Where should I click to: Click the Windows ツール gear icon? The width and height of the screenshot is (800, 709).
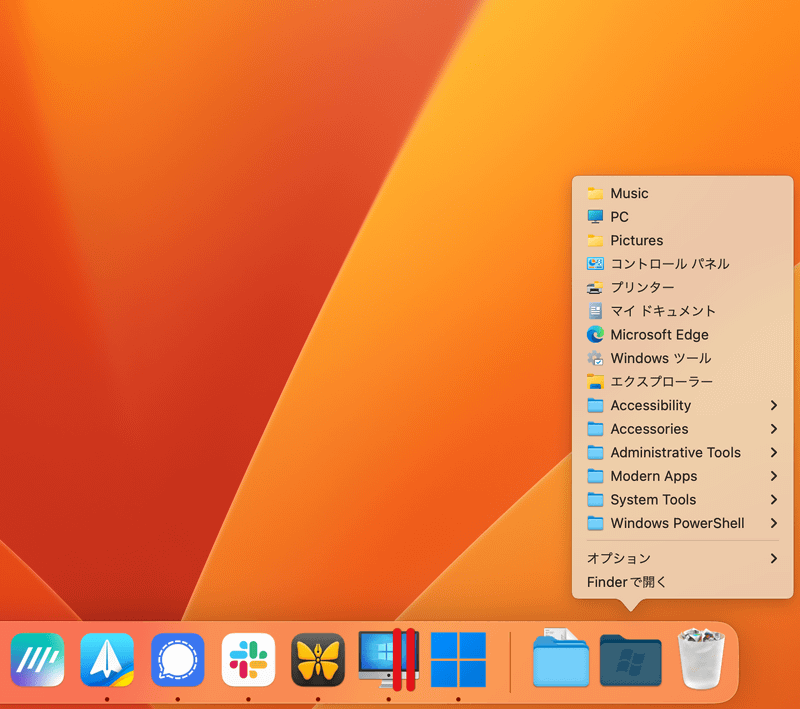point(595,358)
